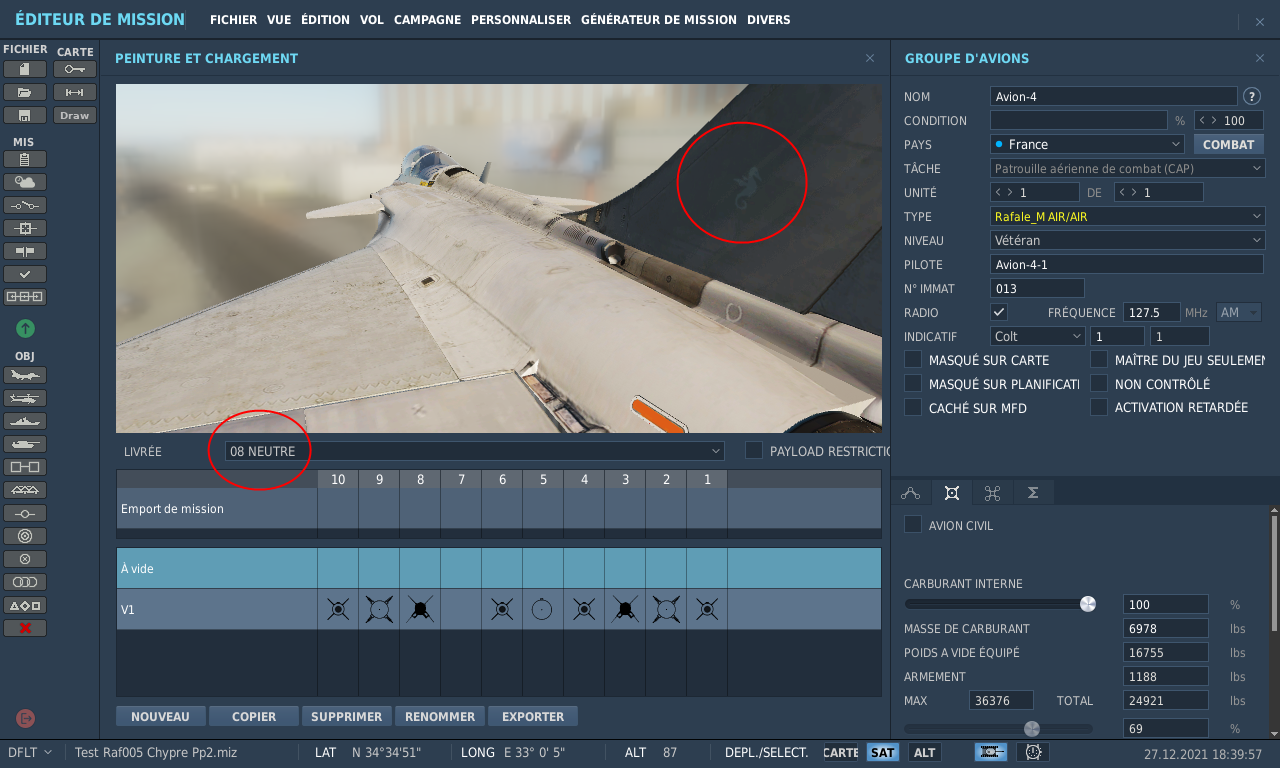
Task: Open the VUE menu
Action: (279, 20)
